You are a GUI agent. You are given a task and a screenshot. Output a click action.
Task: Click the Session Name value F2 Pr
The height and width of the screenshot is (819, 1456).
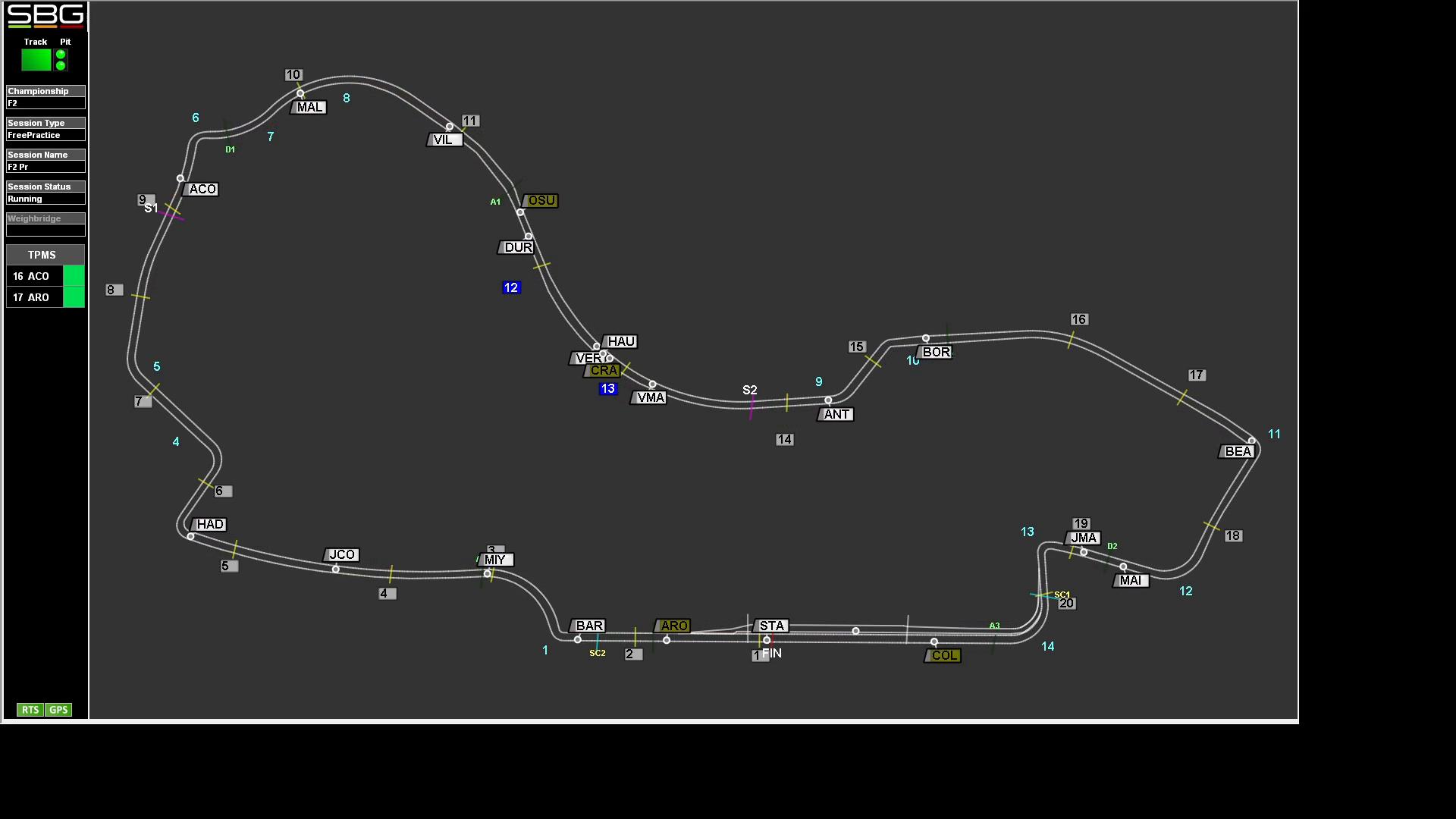[45, 167]
